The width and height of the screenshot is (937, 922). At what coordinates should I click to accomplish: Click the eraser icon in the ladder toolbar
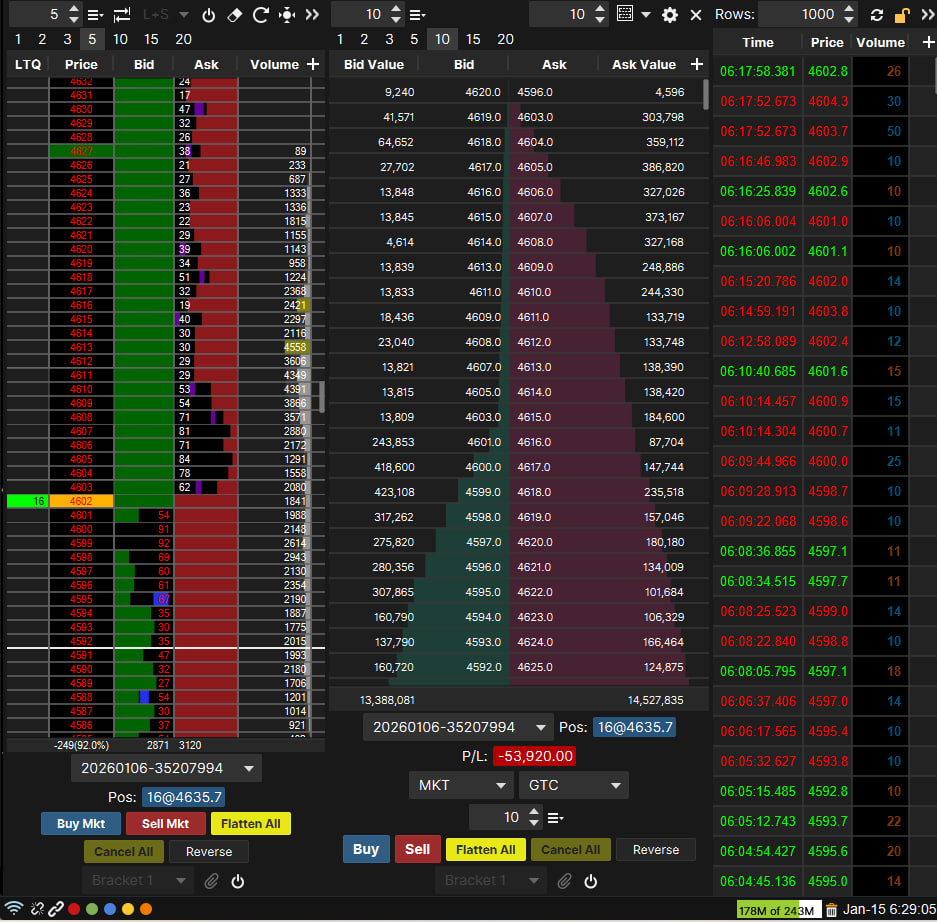pos(235,14)
